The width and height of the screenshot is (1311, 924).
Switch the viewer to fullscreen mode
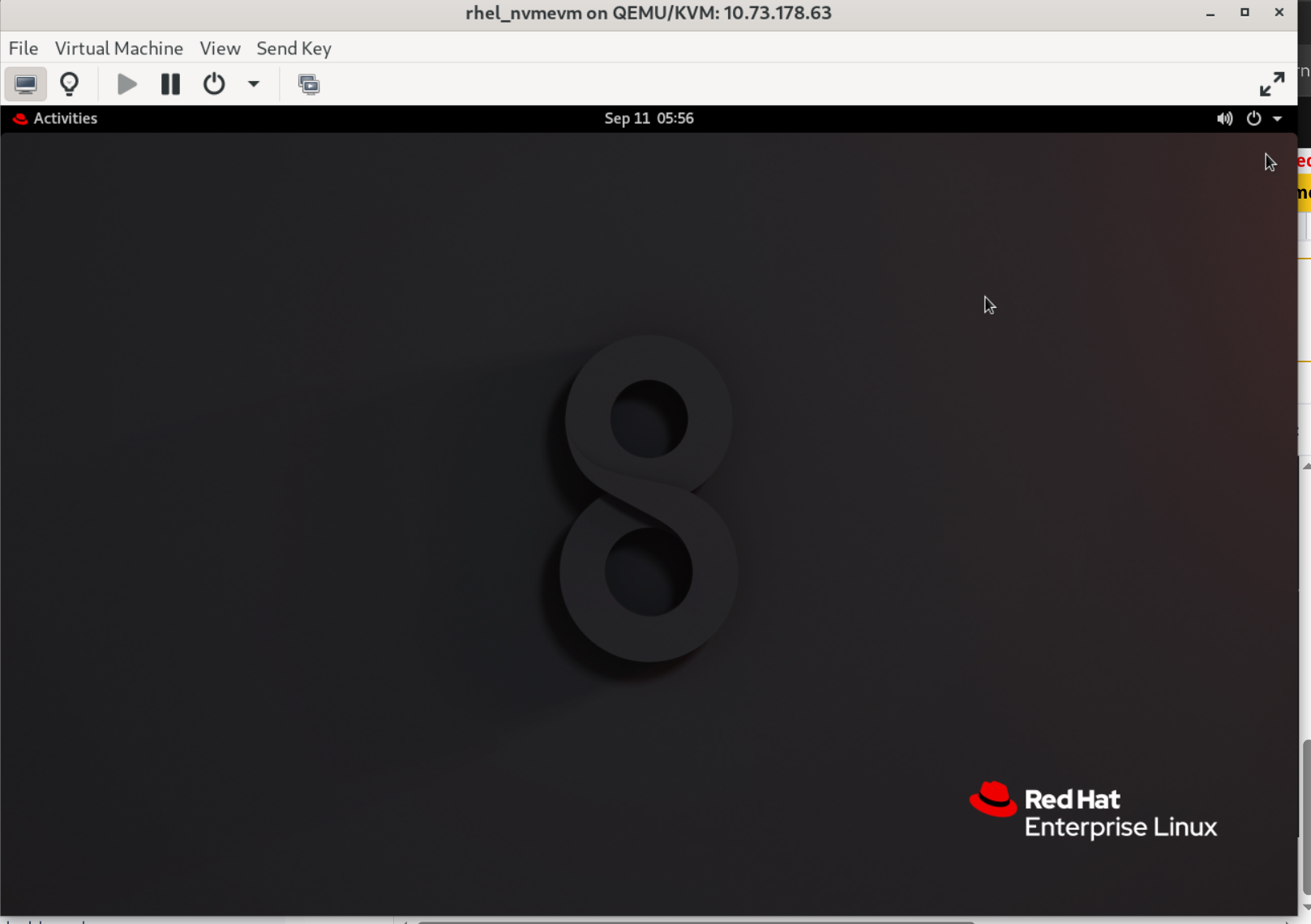[x=1272, y=84]
